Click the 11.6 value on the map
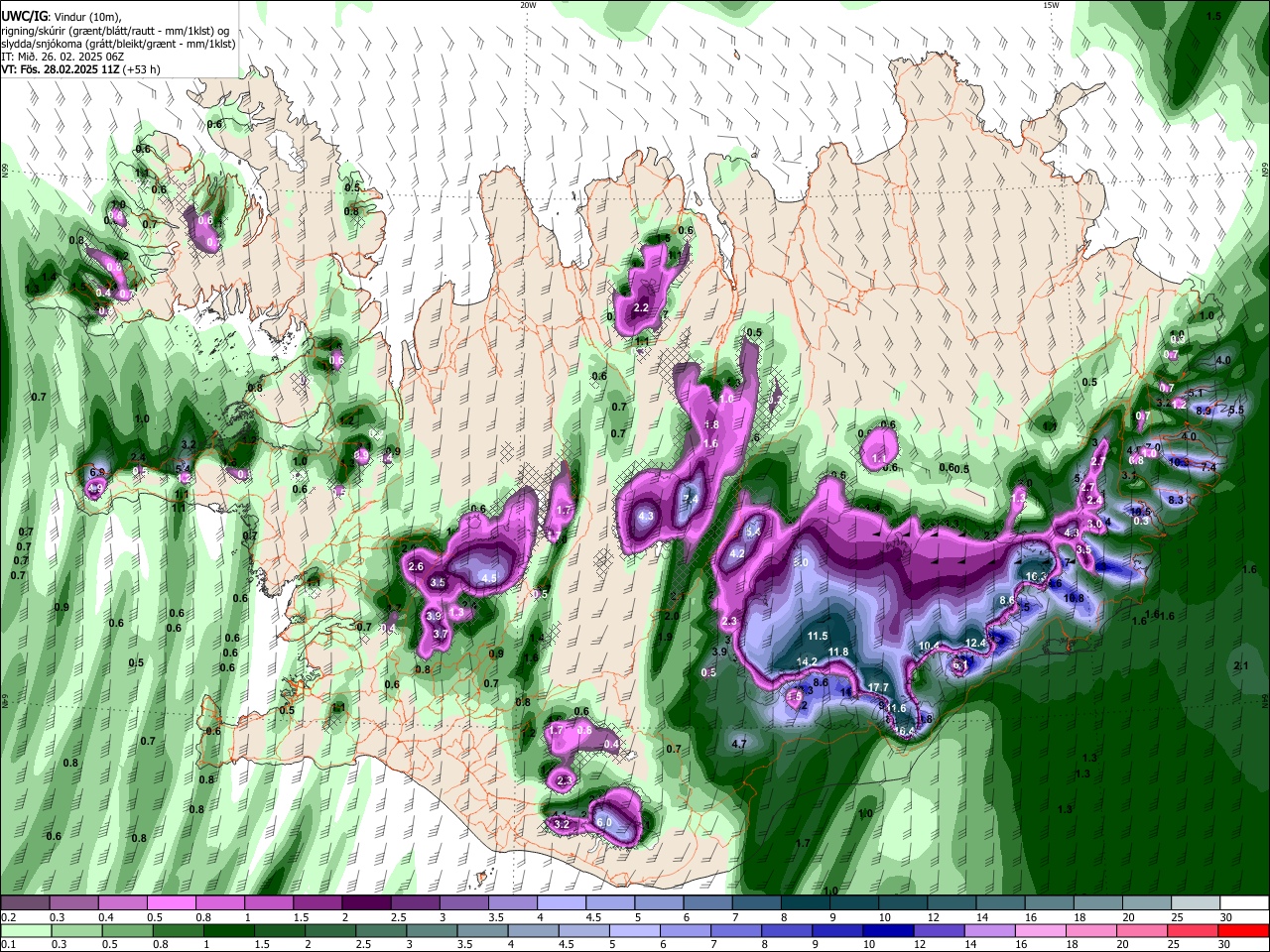 pyautogui.click(x=896, y=708)
